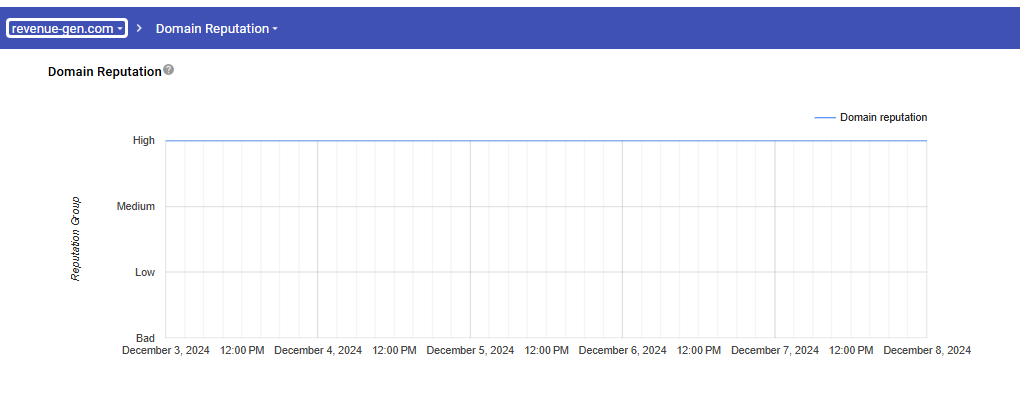The height and width of the screenshot is (399, 1020).
Task: Select the Low reputation axis label
Action: (145, 272)
